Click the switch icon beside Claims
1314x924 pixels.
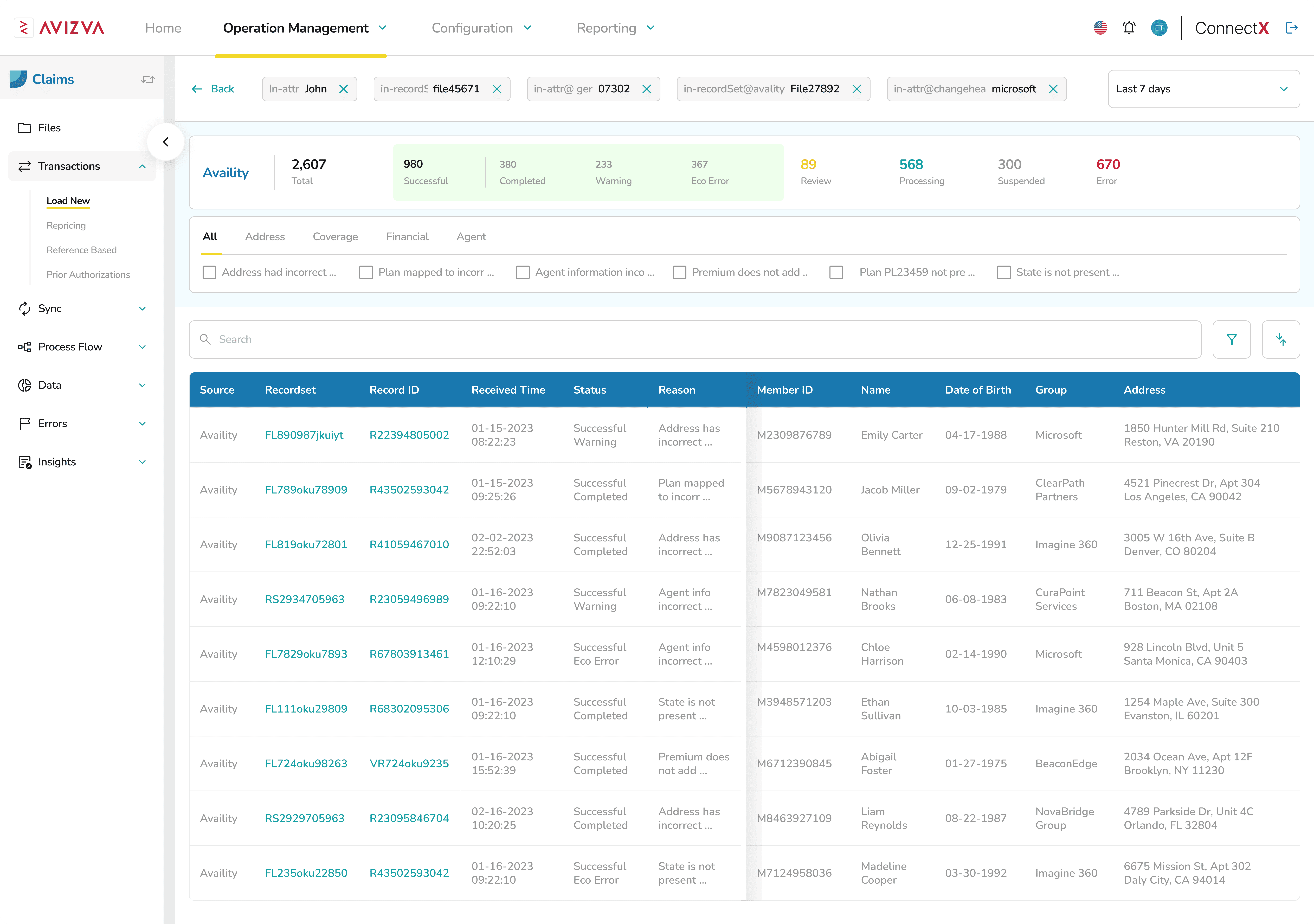click(148, 80)
